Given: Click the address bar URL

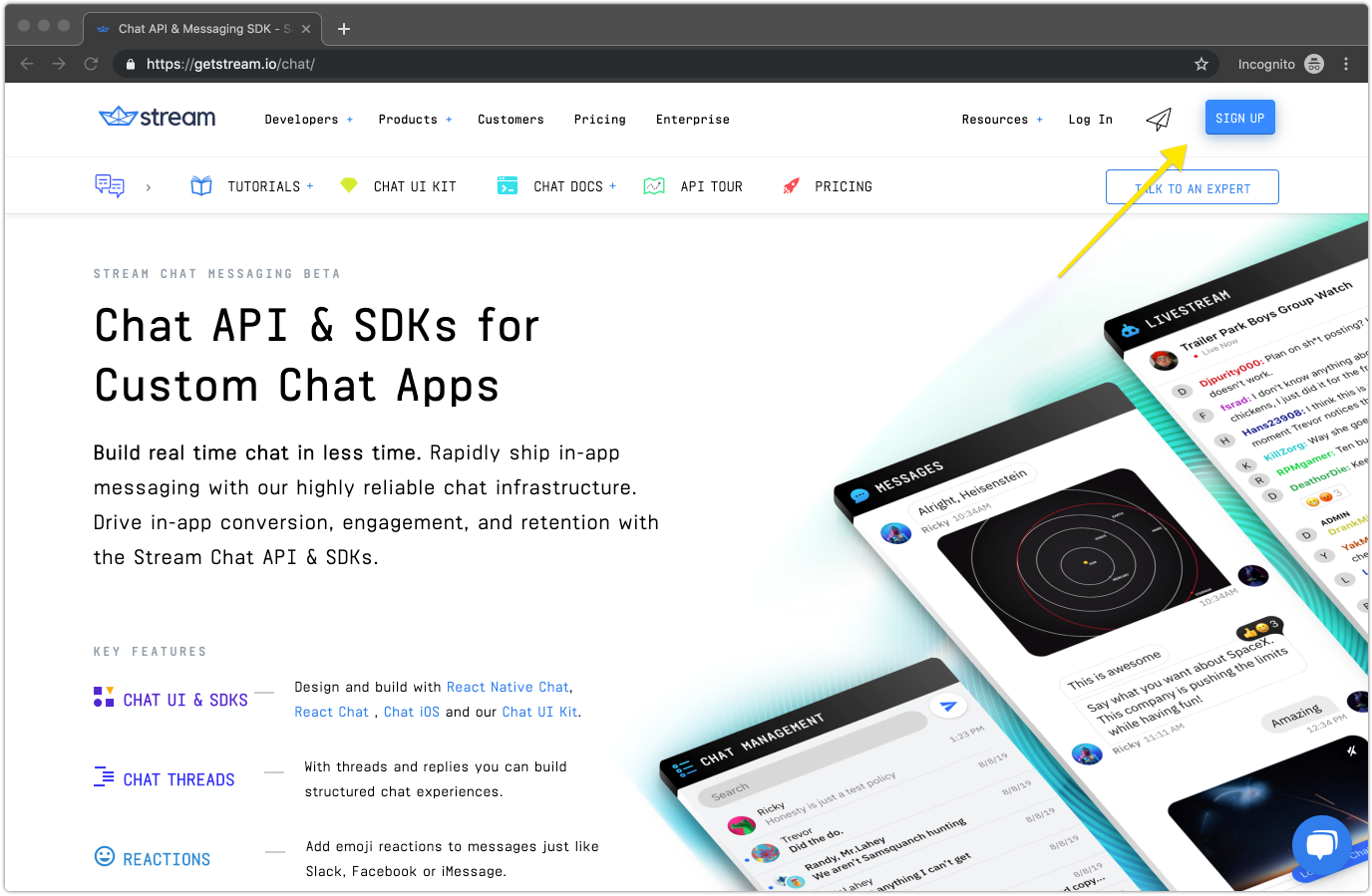Looking at the screenshot, I should point(230,64).
